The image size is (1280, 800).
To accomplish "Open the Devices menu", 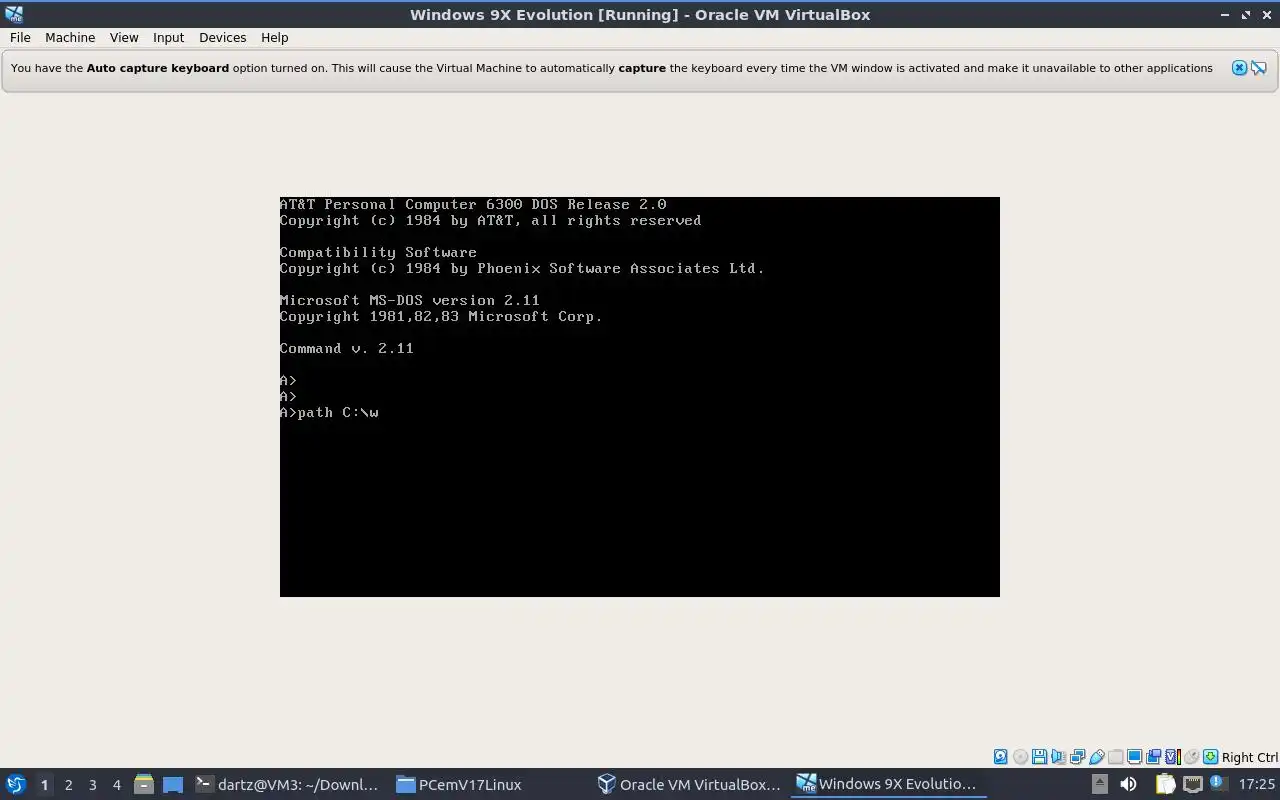I will click(x=222, y=37).
